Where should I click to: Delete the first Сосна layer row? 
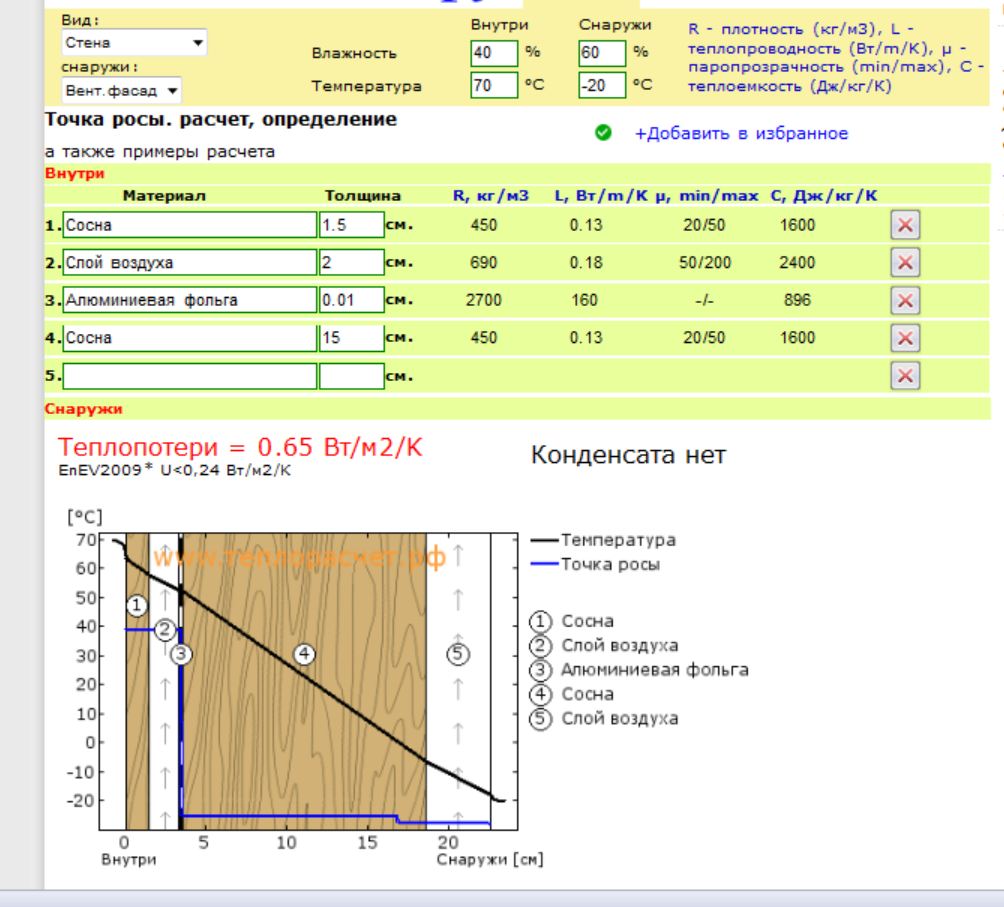coord(904,226)
